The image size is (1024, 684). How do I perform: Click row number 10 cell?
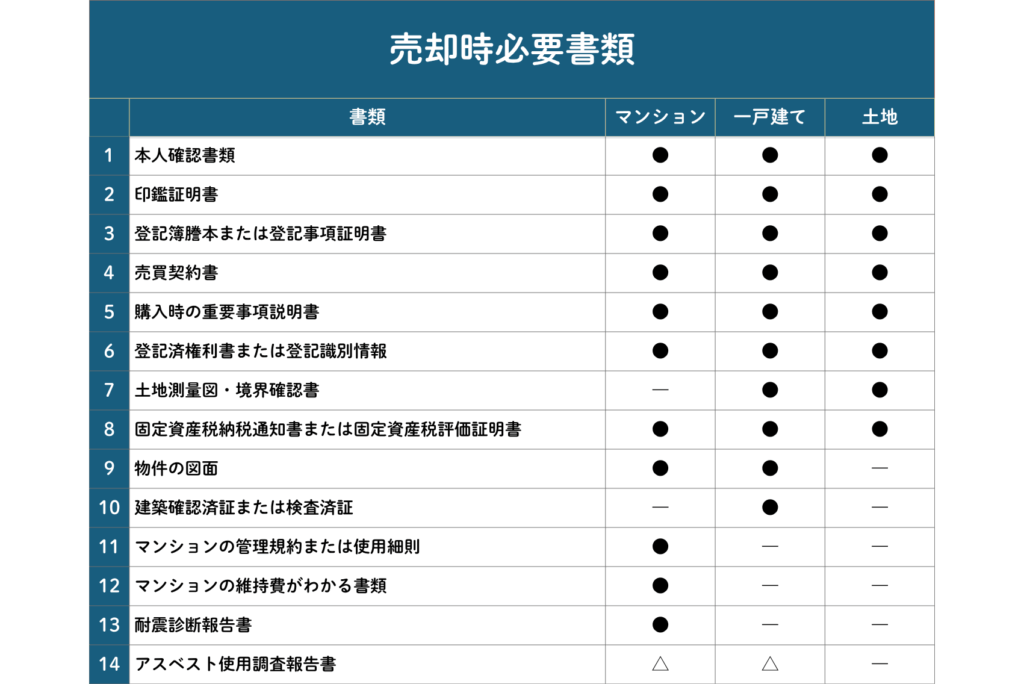tap(109, 508)
